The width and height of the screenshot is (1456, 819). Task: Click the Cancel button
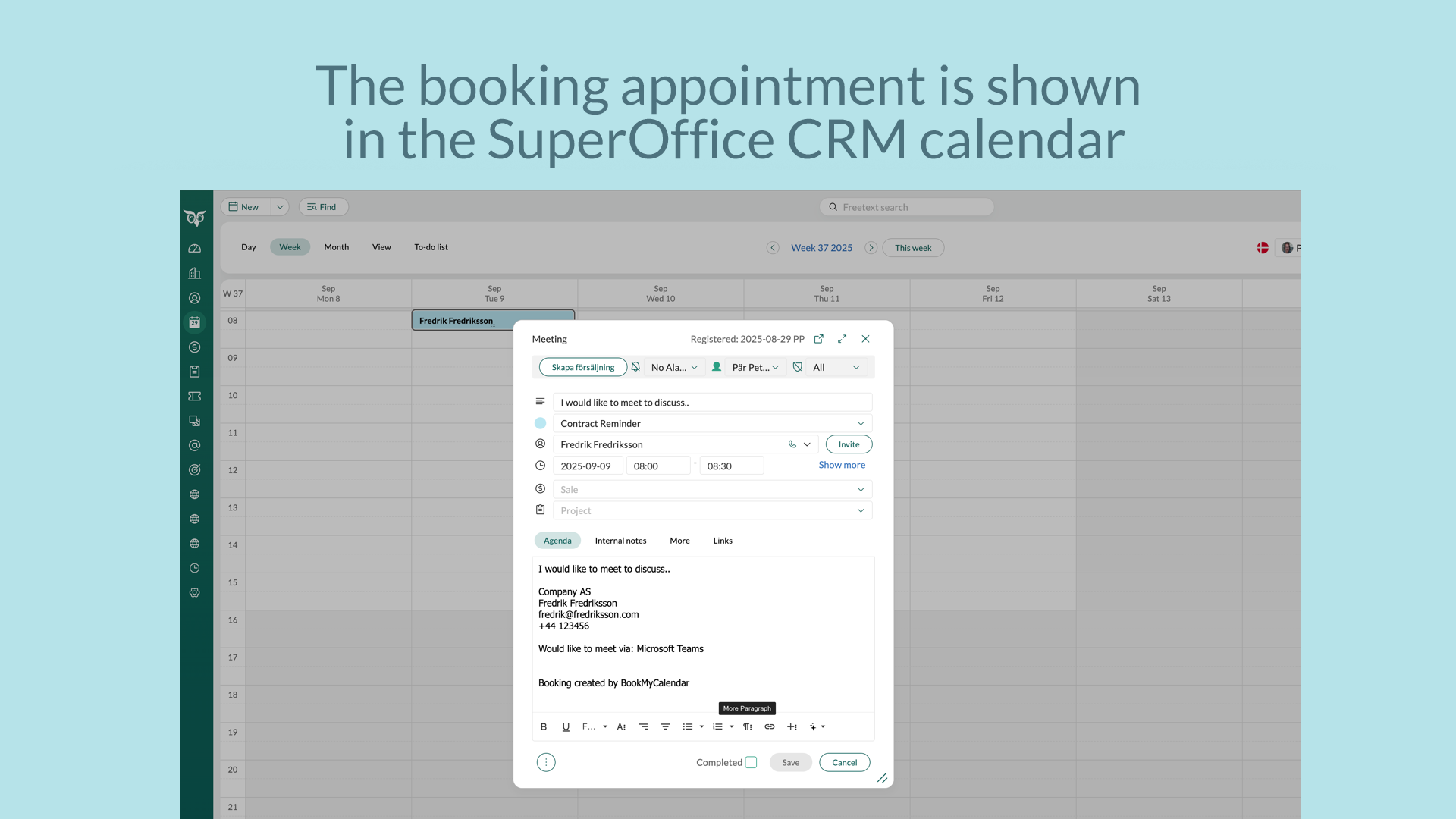(845, 762)
